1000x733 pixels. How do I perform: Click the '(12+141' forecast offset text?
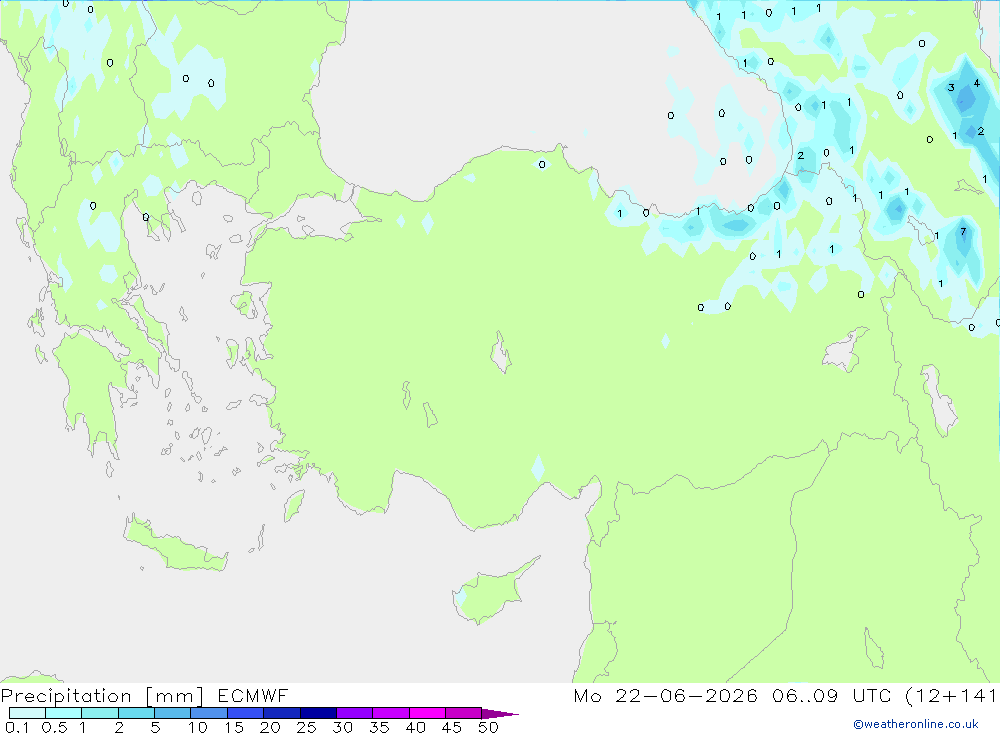click(x=951, y=695)
